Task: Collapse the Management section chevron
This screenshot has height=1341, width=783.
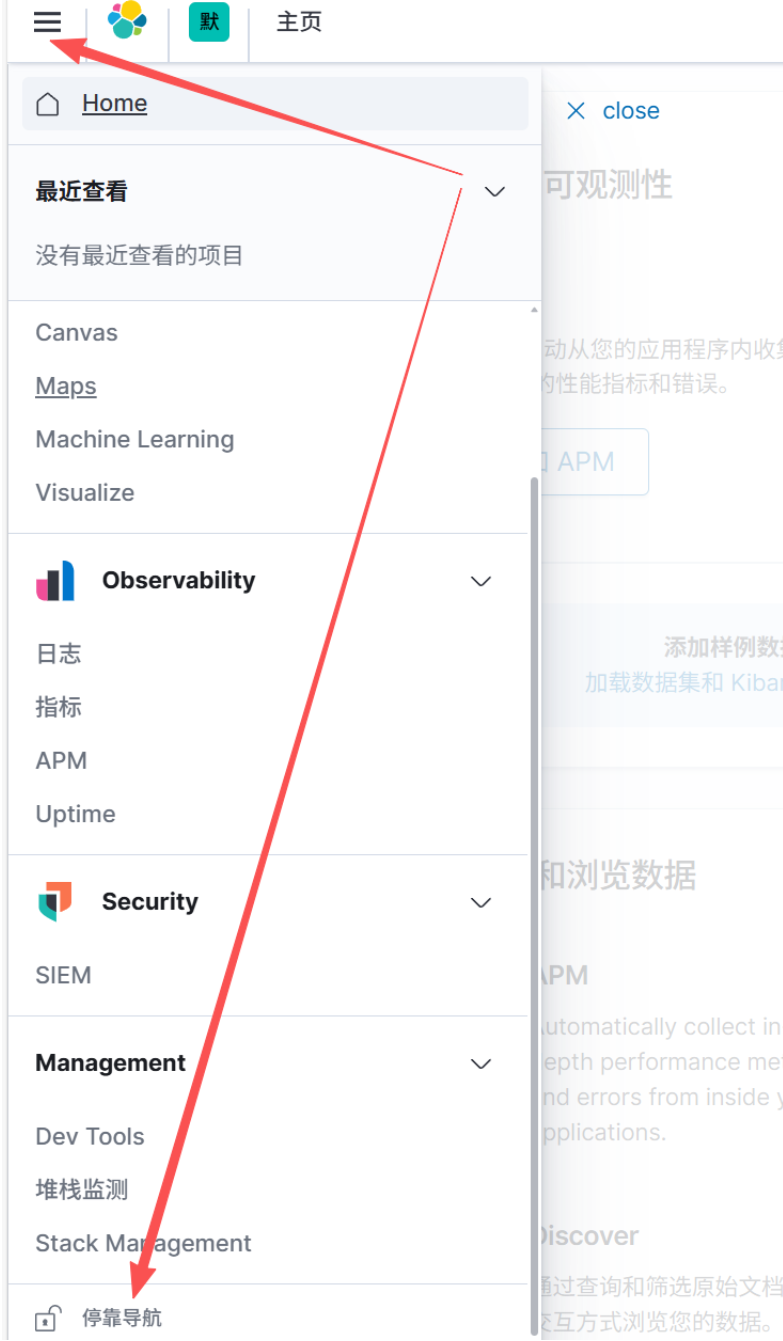Action: coord(481,1063)
